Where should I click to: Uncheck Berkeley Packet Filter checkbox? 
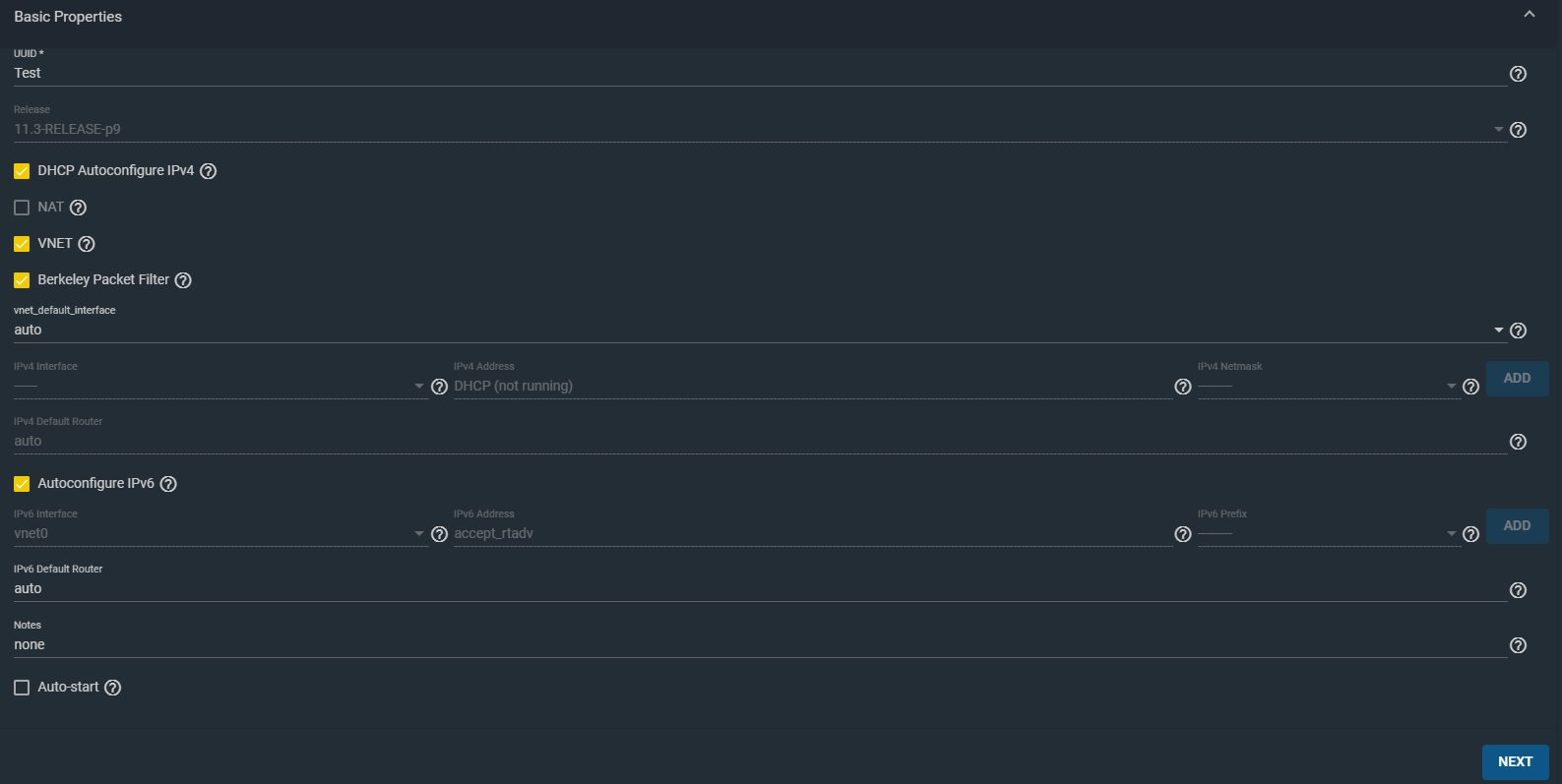pos(22,280)
